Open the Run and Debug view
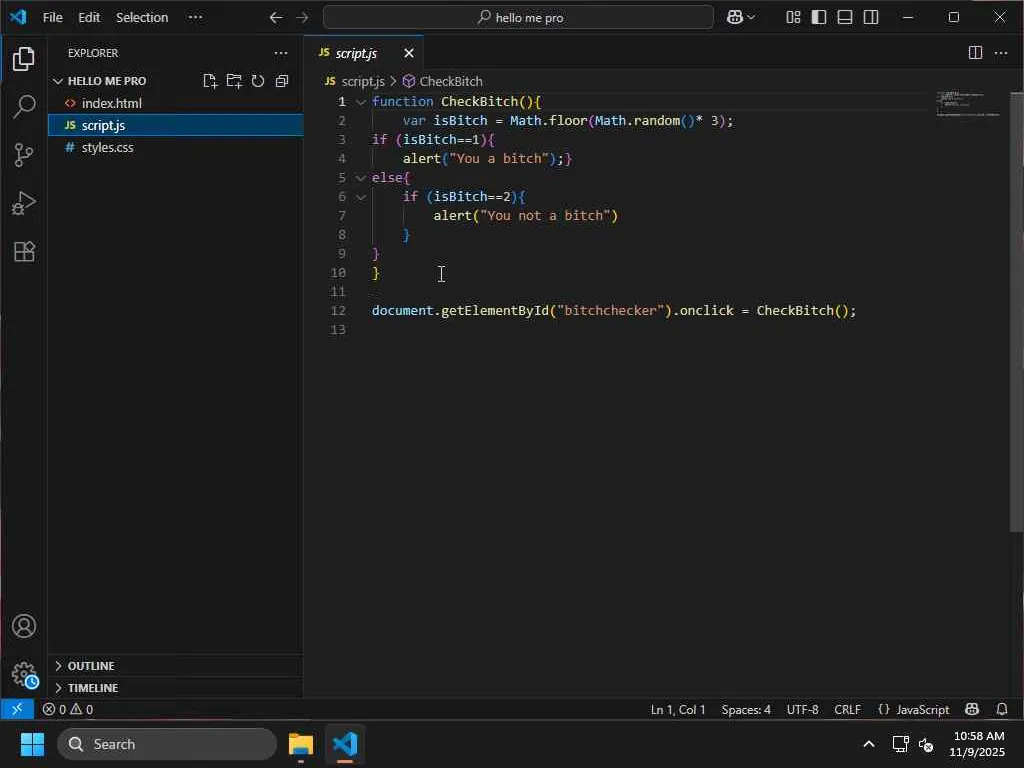 pyautogui.click(x=24, y=203)
